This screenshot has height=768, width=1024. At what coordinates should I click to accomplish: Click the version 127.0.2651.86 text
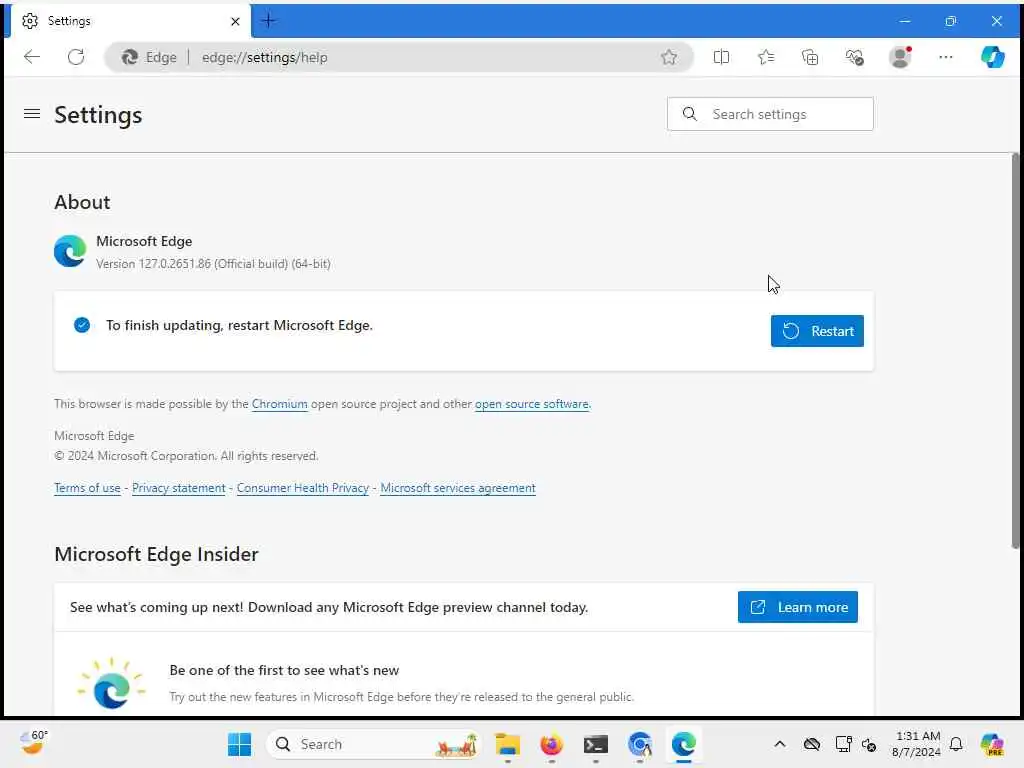click(x=213, y=264)
